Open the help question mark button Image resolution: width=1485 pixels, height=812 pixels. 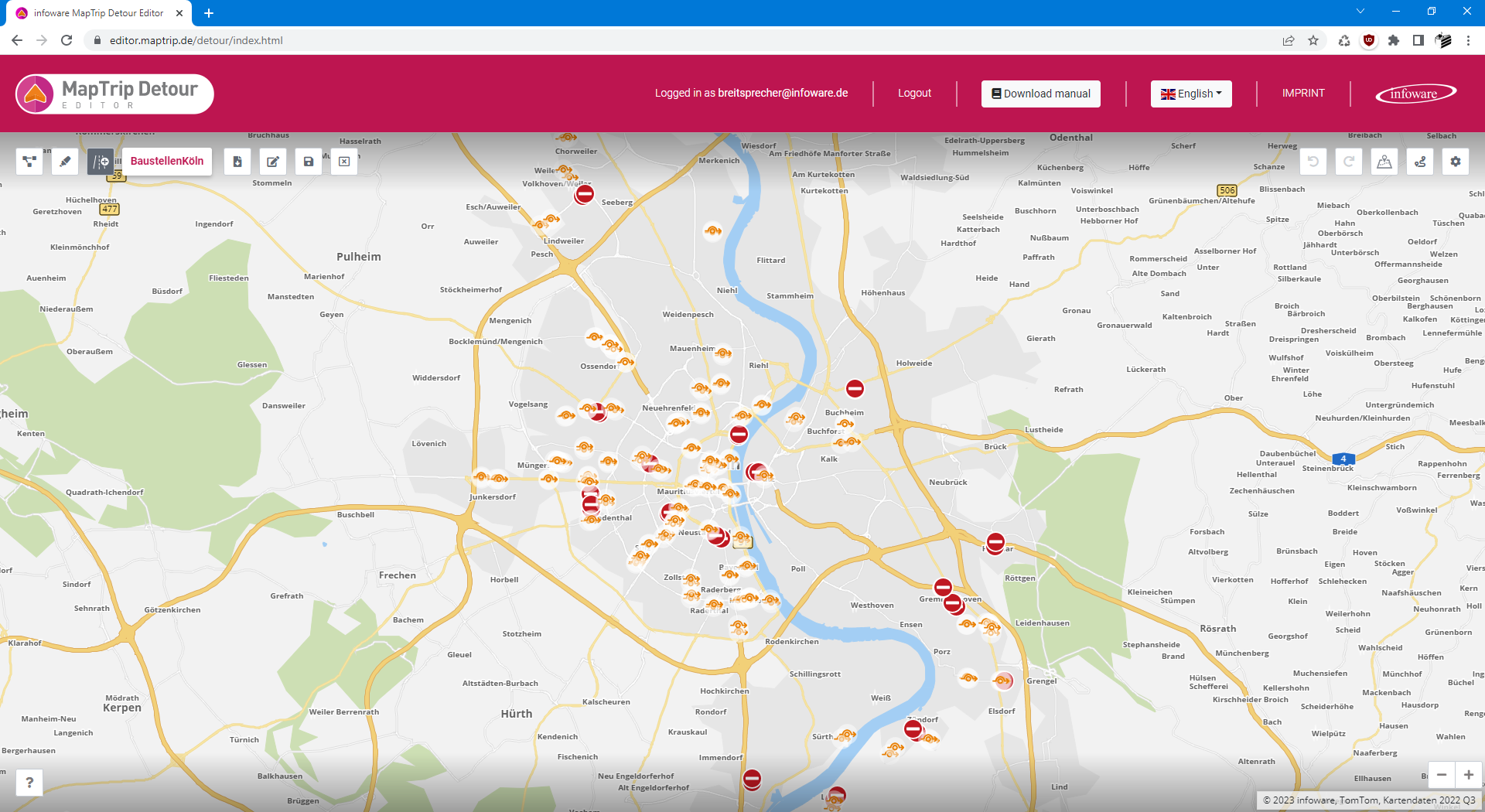(x=29, y=783)
